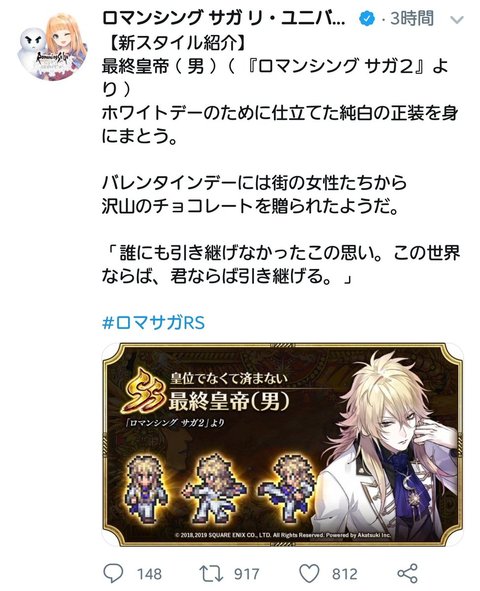
Task: Click the 3時間 timestamp
Action: point(412,18)
